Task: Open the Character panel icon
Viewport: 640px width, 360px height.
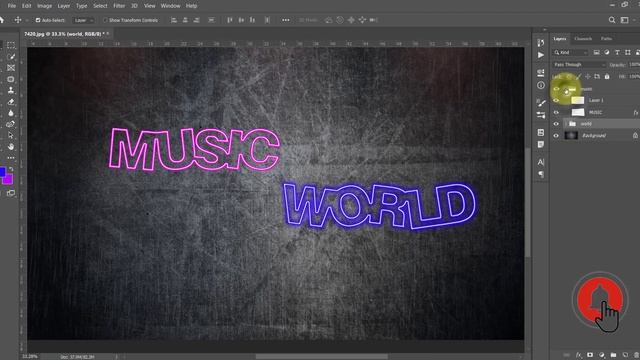Action: pyautogui.click(x=541, y=162)
